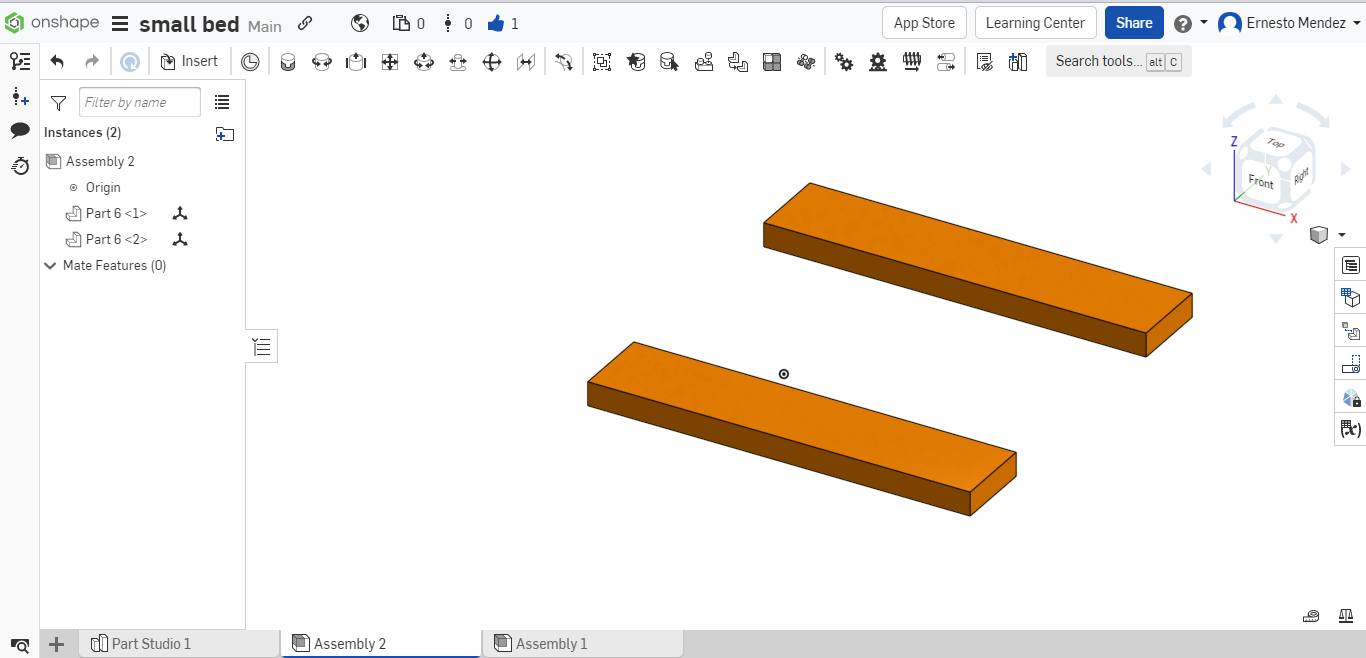This screenshot has width=1366, height=658.
Task: Open the BOM panel on the right
Action: pos(1350,264)
